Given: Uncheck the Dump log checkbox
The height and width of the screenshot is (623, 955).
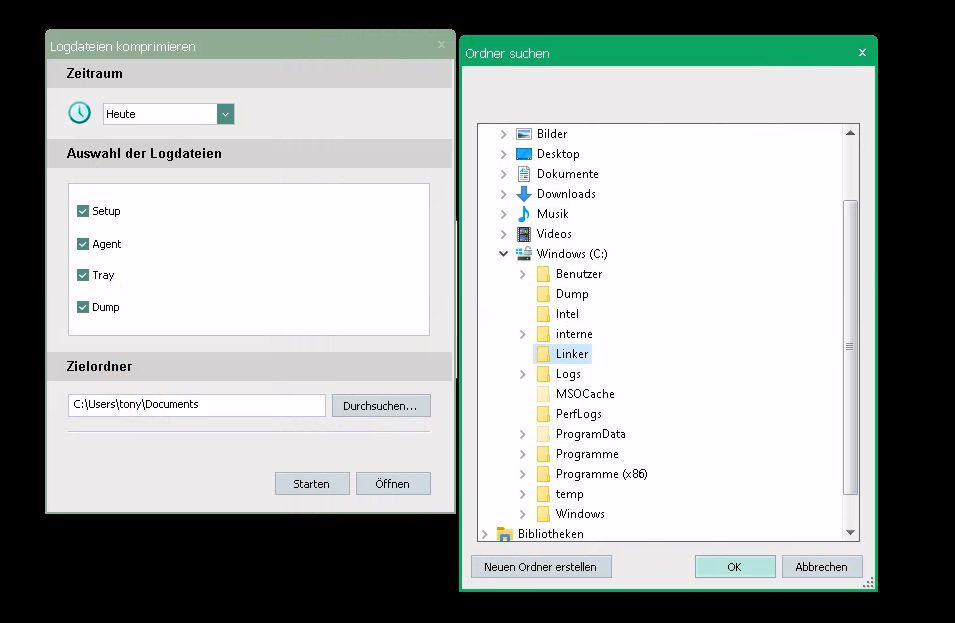Looking at the screenshot, I should [x=83, y=307].
